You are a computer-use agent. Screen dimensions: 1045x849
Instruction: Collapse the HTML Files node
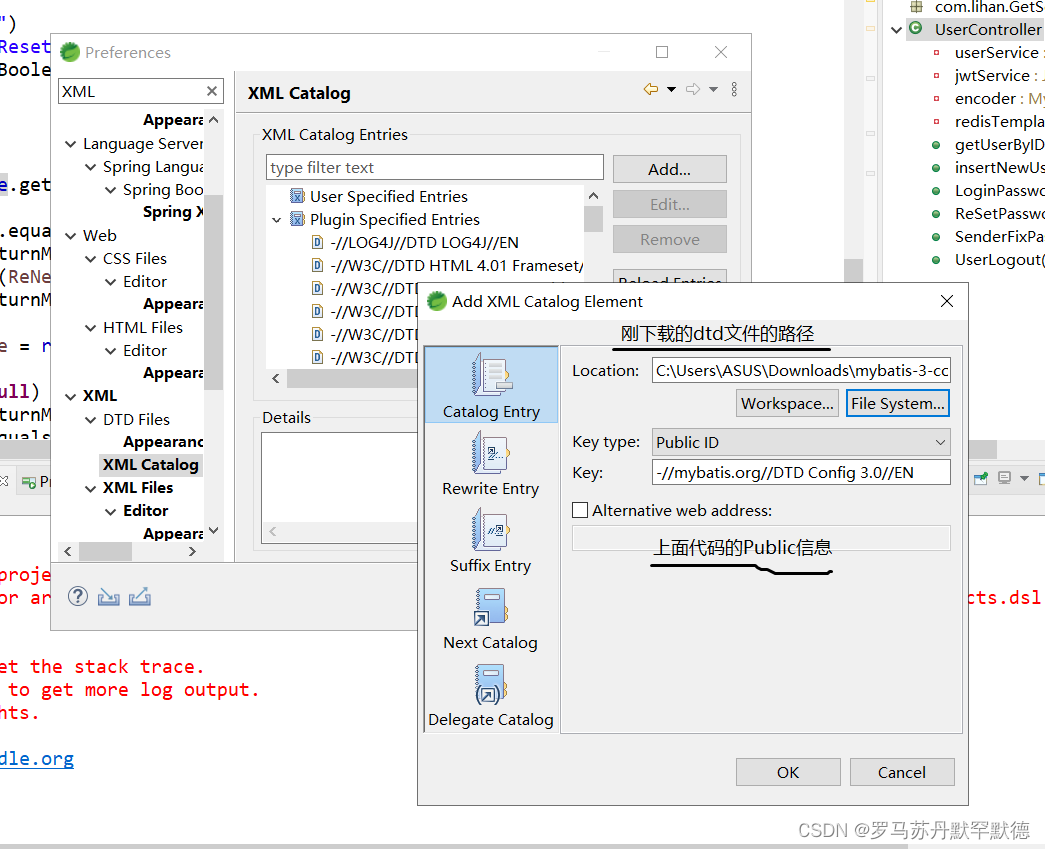coord(91,328)
